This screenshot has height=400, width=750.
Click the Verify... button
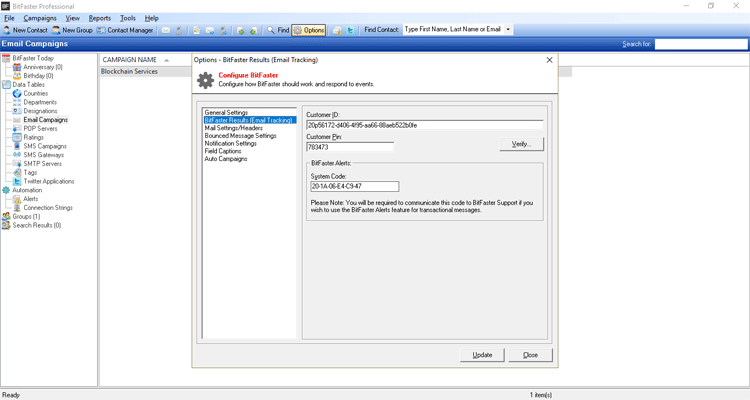[x=521, y=144]
